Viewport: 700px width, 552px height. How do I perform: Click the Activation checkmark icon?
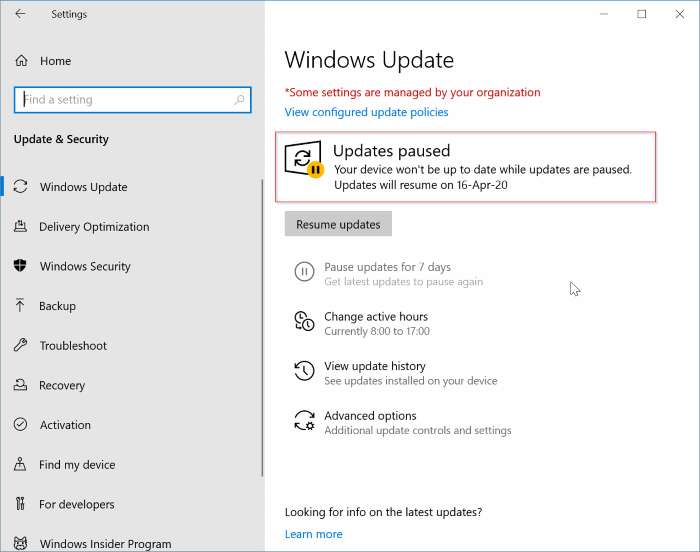click(21, 424)
